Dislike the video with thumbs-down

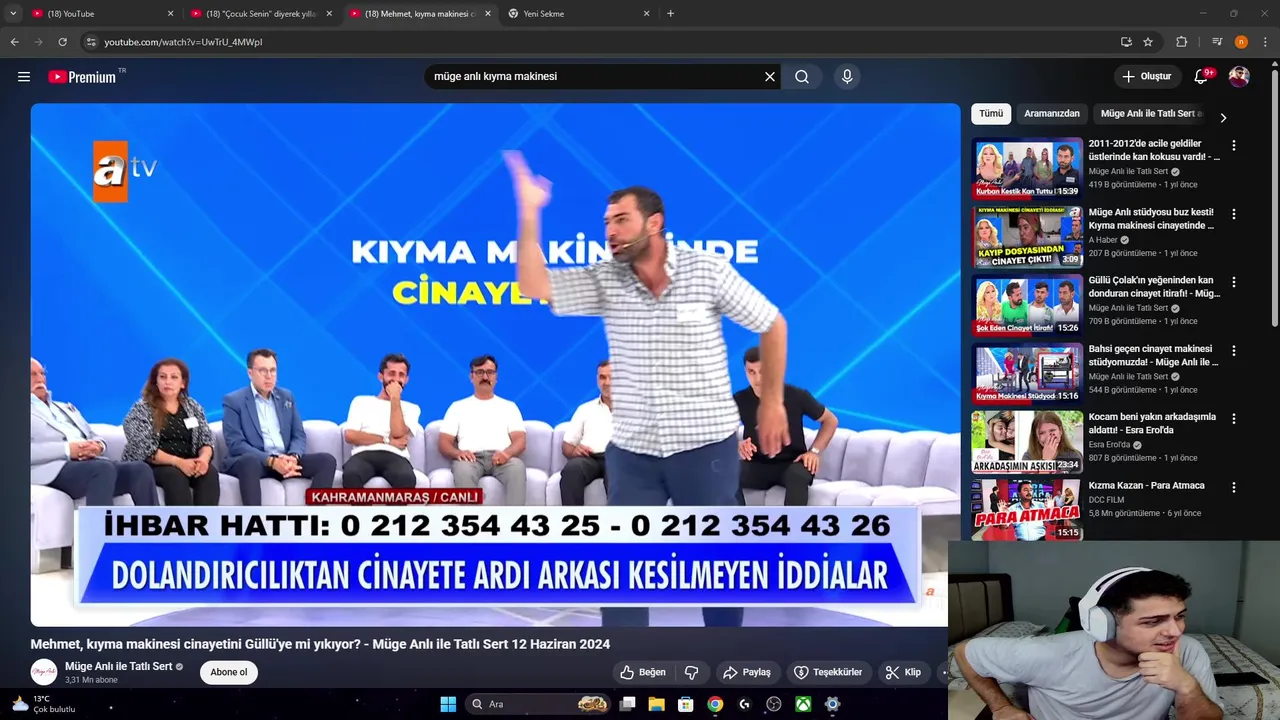point(691,672)
